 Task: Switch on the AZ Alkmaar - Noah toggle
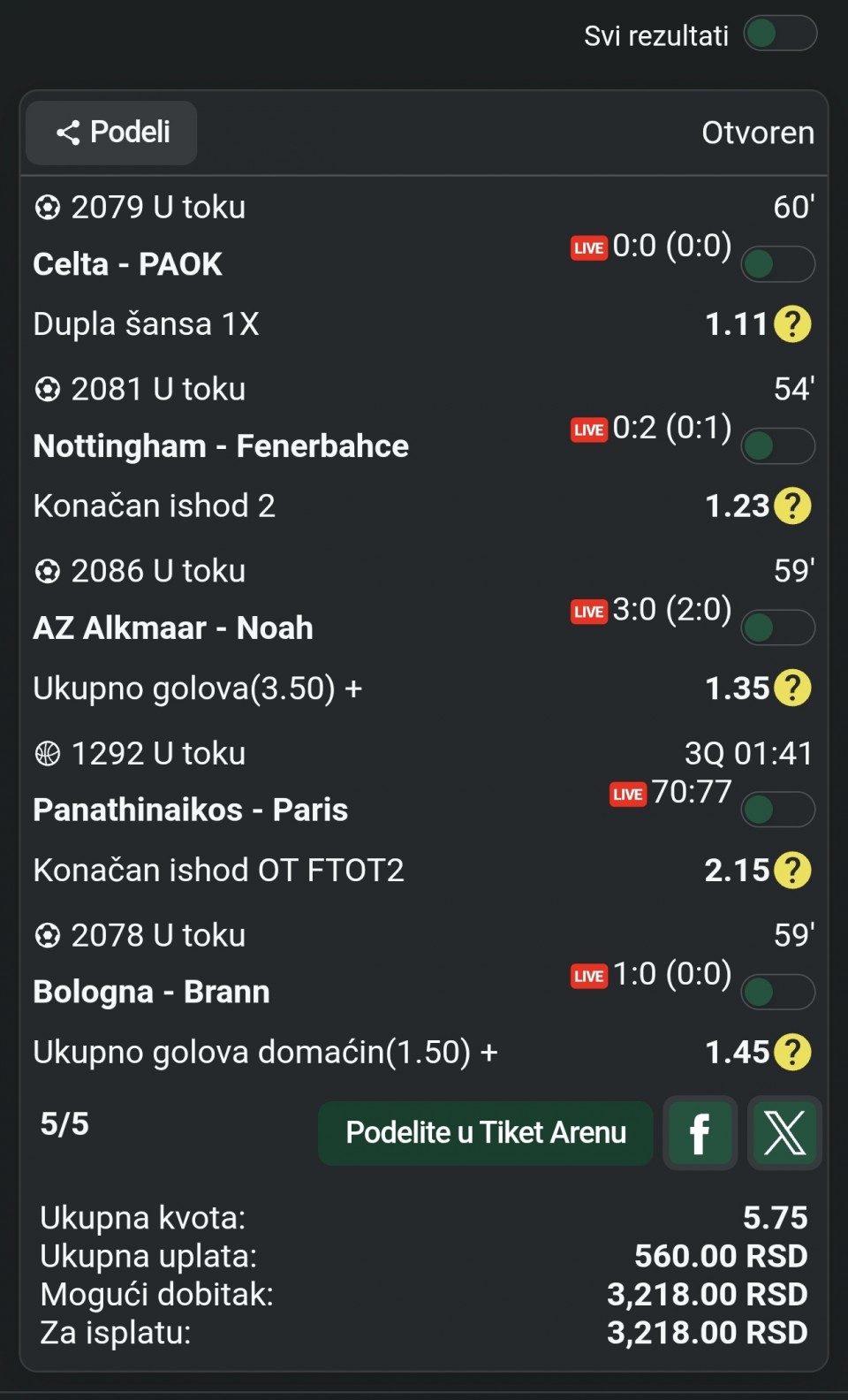point(777,628)
